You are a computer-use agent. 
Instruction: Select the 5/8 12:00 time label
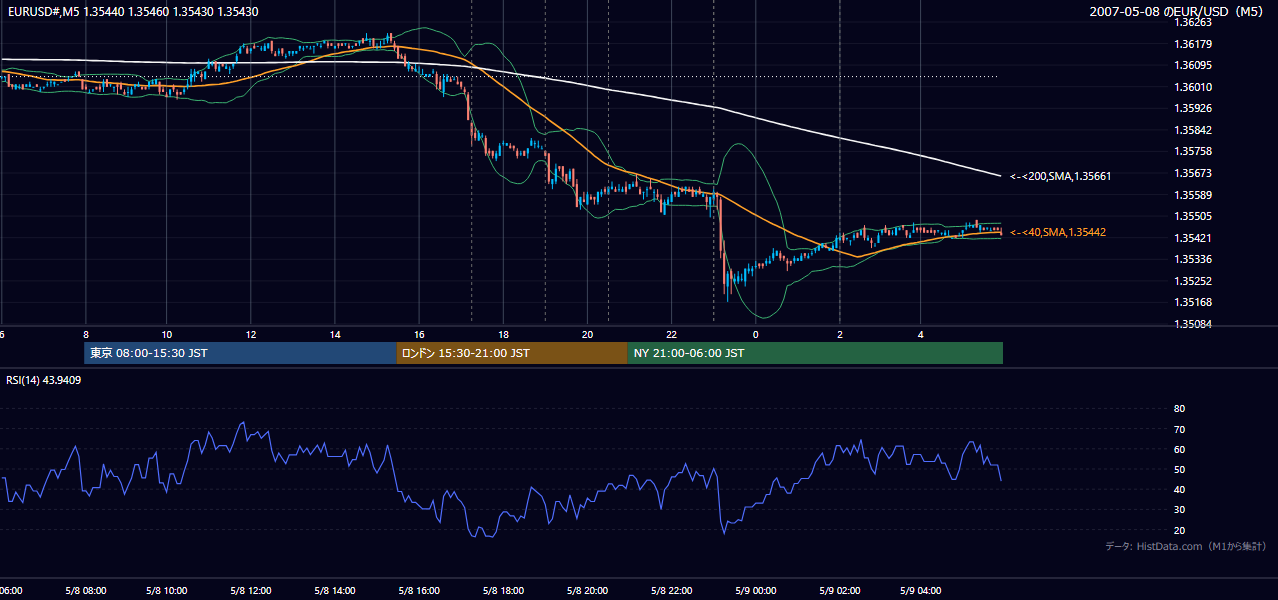[251, 591]
